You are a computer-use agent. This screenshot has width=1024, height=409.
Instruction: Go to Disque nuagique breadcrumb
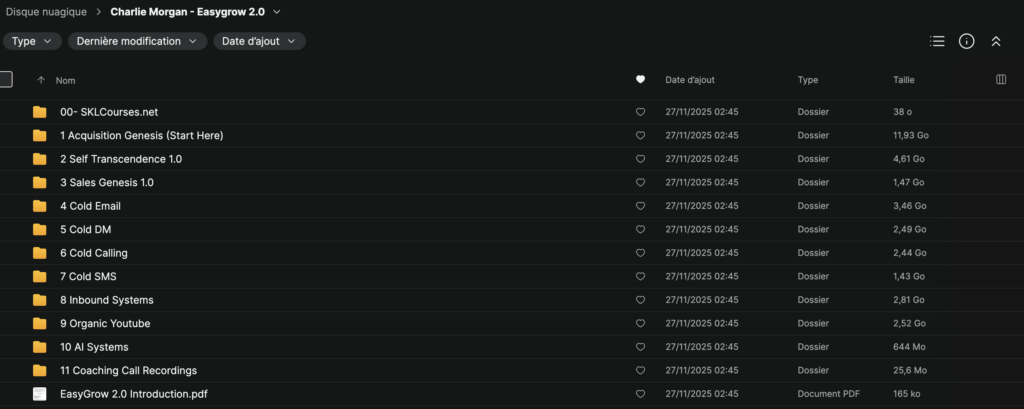click(47, 12)
